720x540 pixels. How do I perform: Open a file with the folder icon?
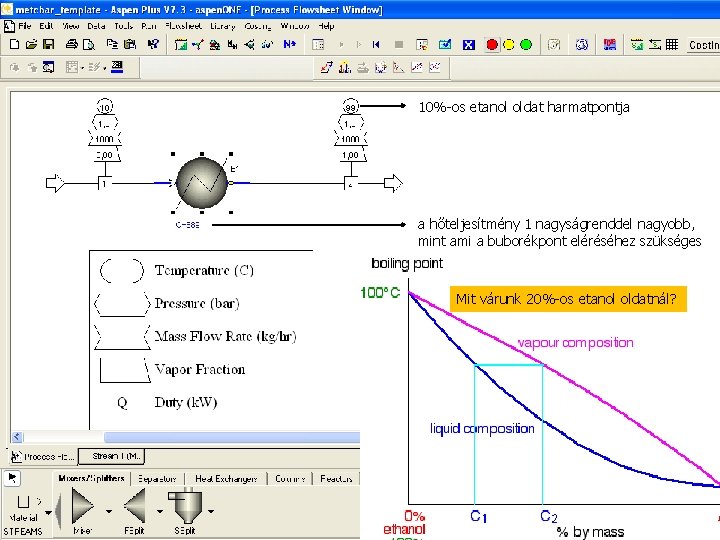pyautogui.click(x=31, y=45)
